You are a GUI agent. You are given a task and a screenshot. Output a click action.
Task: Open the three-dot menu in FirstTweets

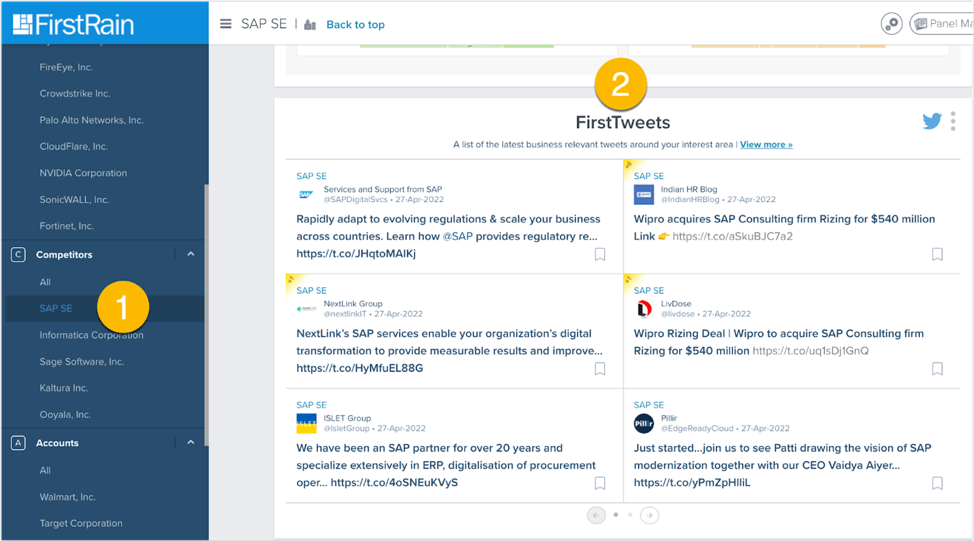click(x=953, y=121)
